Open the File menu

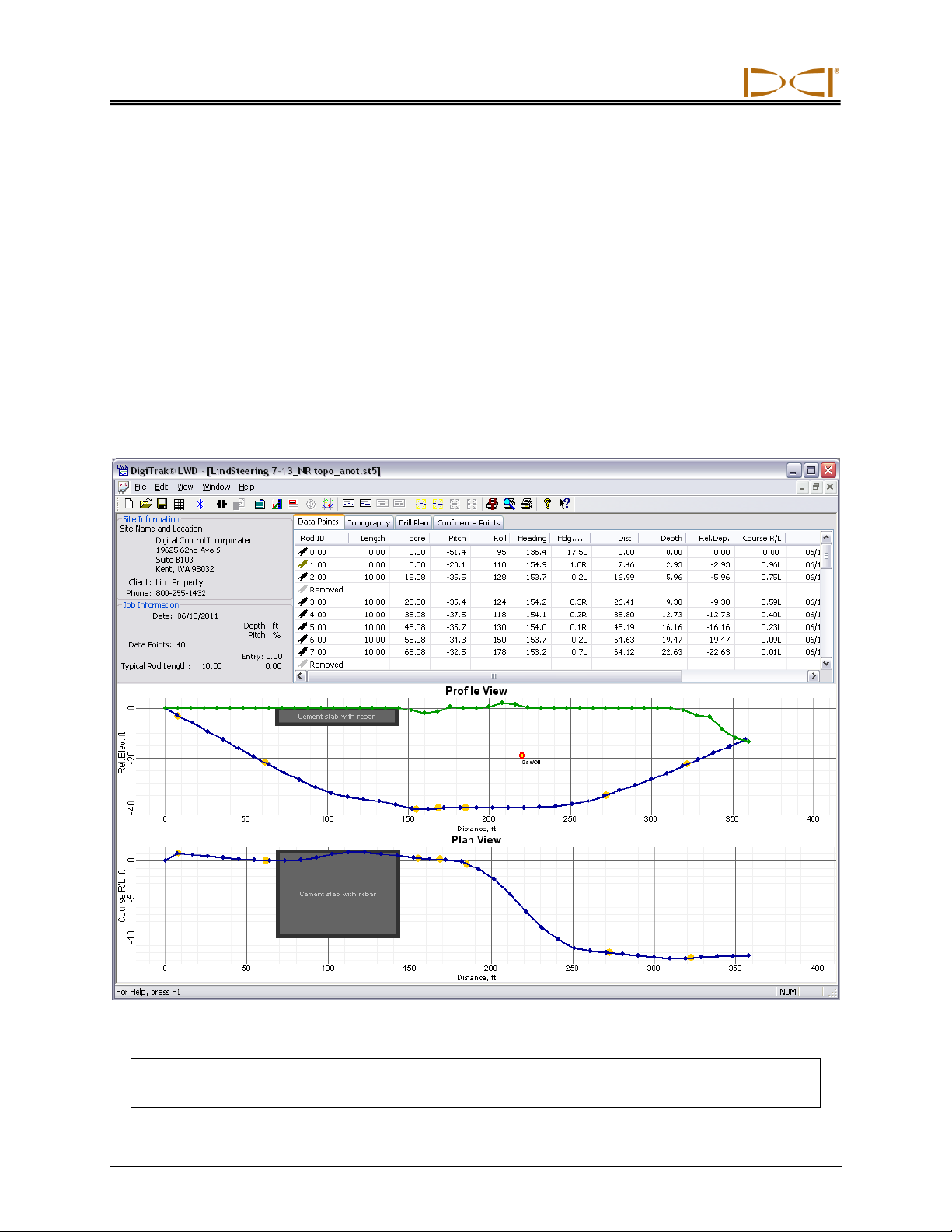(141, 487)
